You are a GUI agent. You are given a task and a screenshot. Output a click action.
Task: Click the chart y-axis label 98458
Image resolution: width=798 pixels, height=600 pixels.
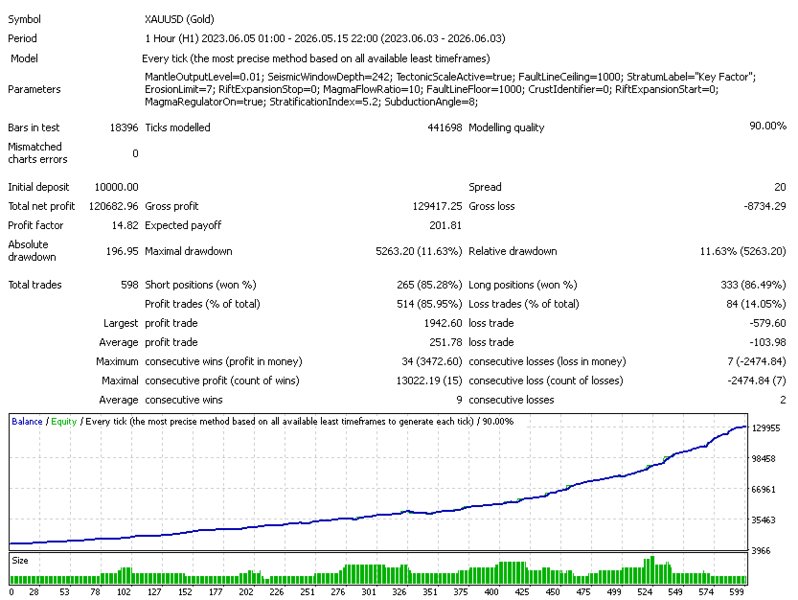(x=764, y=459)
